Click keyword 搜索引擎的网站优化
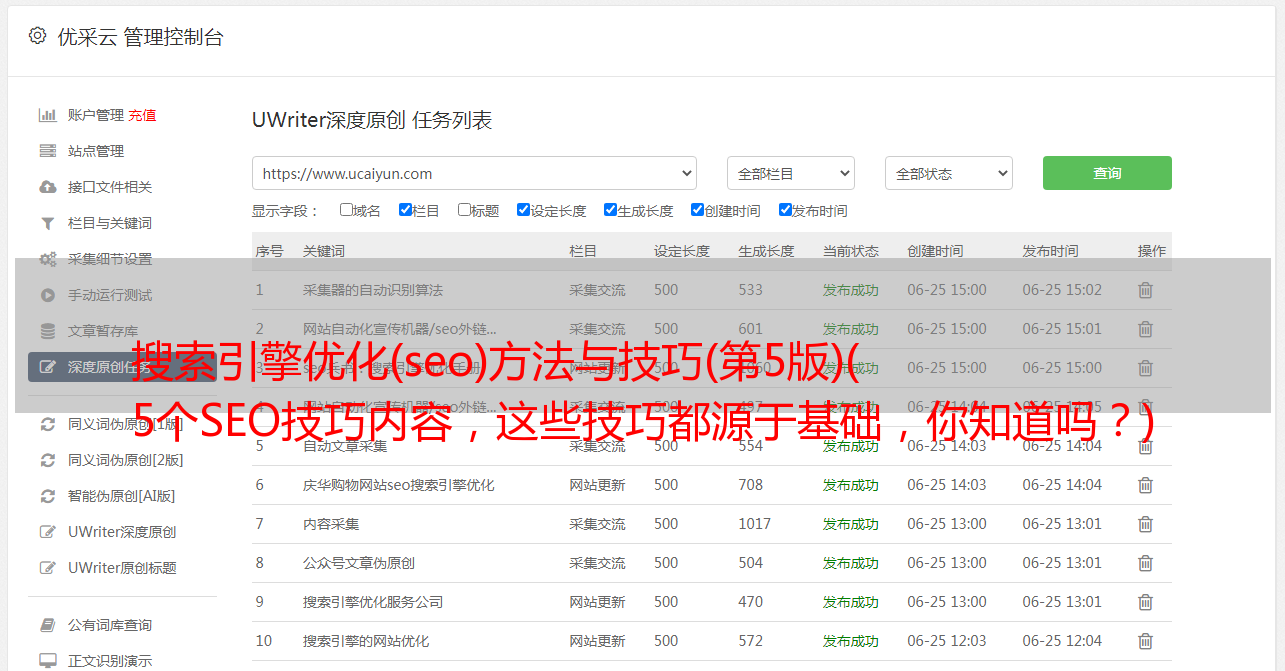Viewport: 1285px width, 671px height. coord(366,641)
